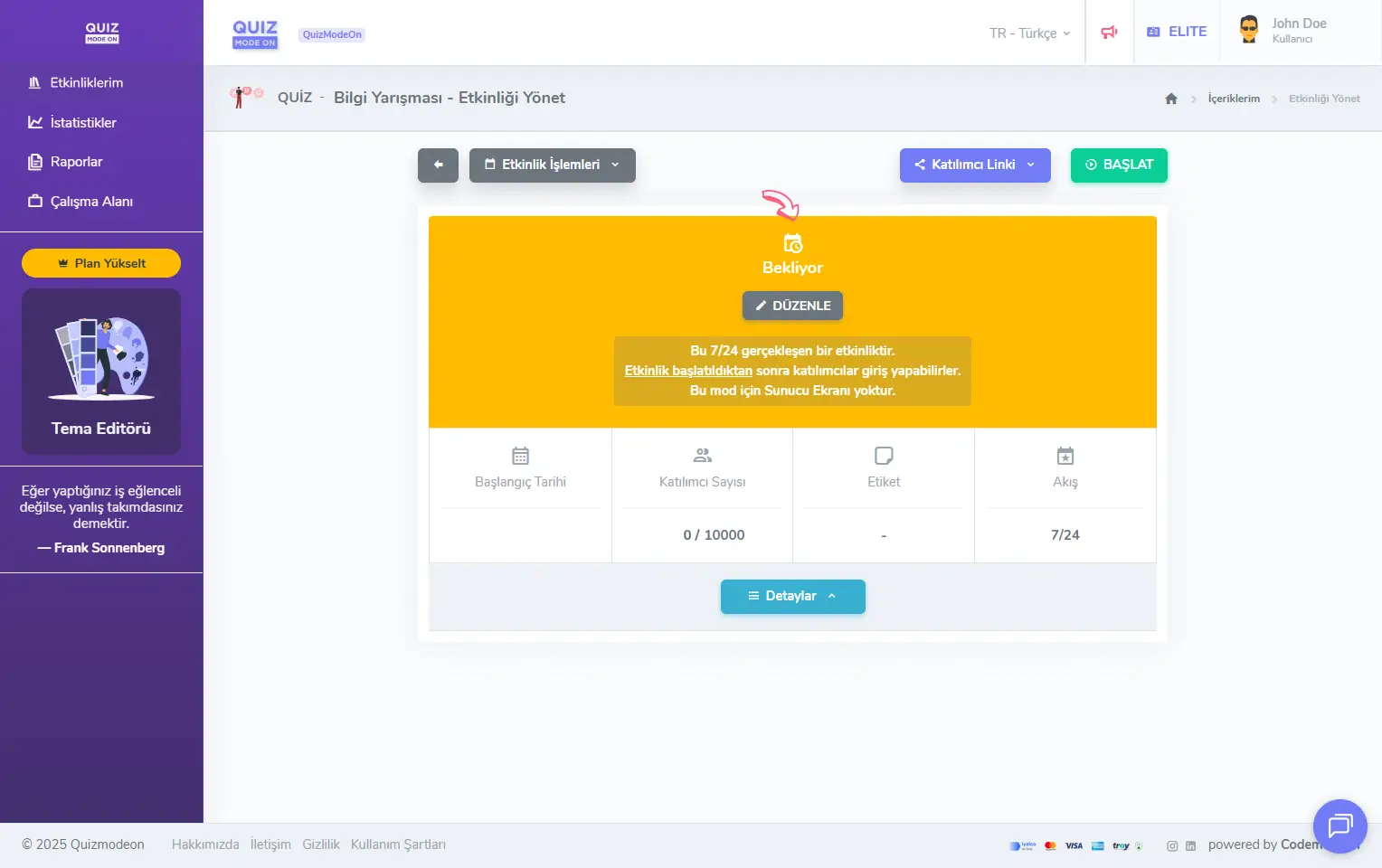Open the Etkinlik İşlemleri dropdown

pyautogui.click(x=552, y=165)
